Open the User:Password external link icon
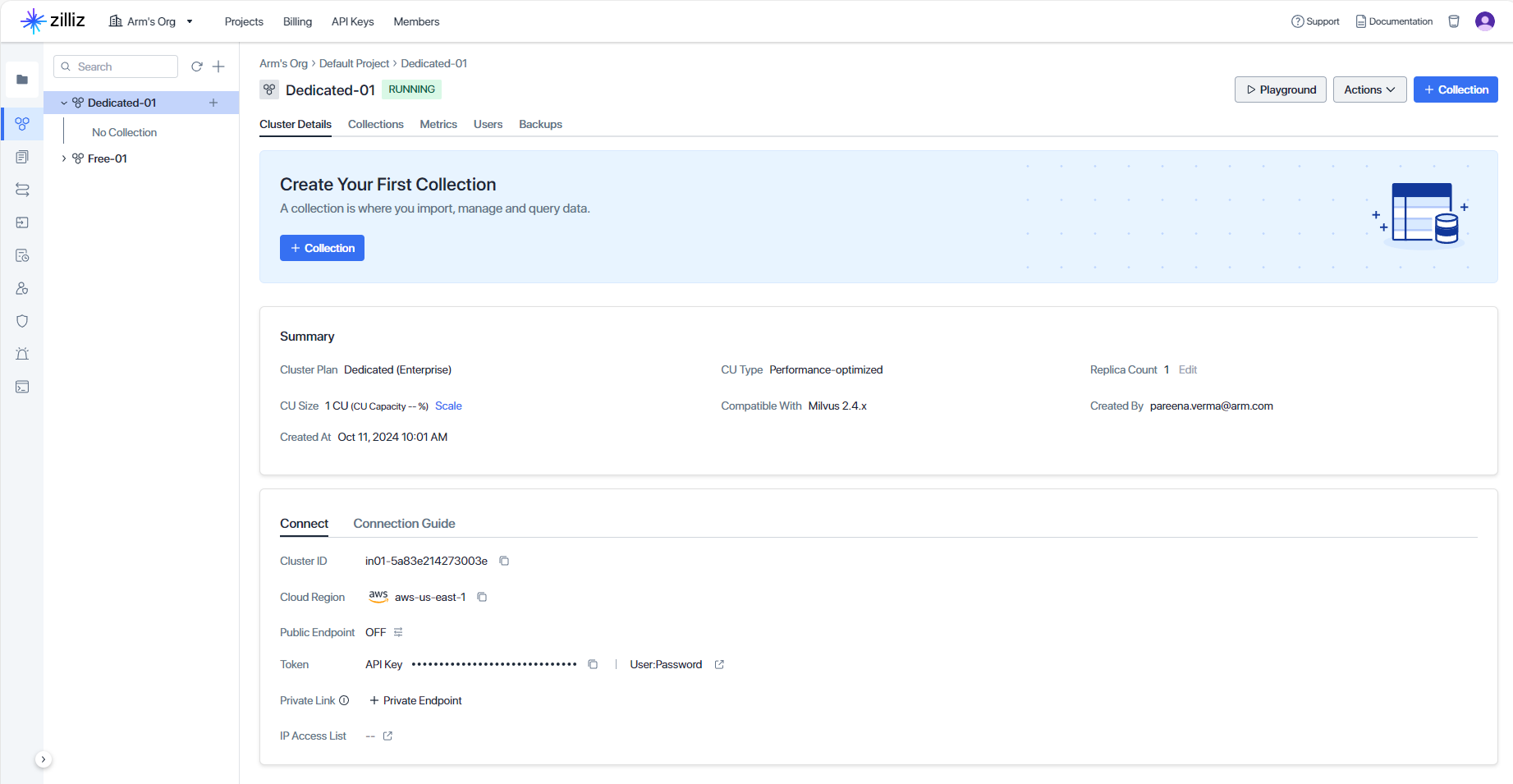 tap(719, 664)
